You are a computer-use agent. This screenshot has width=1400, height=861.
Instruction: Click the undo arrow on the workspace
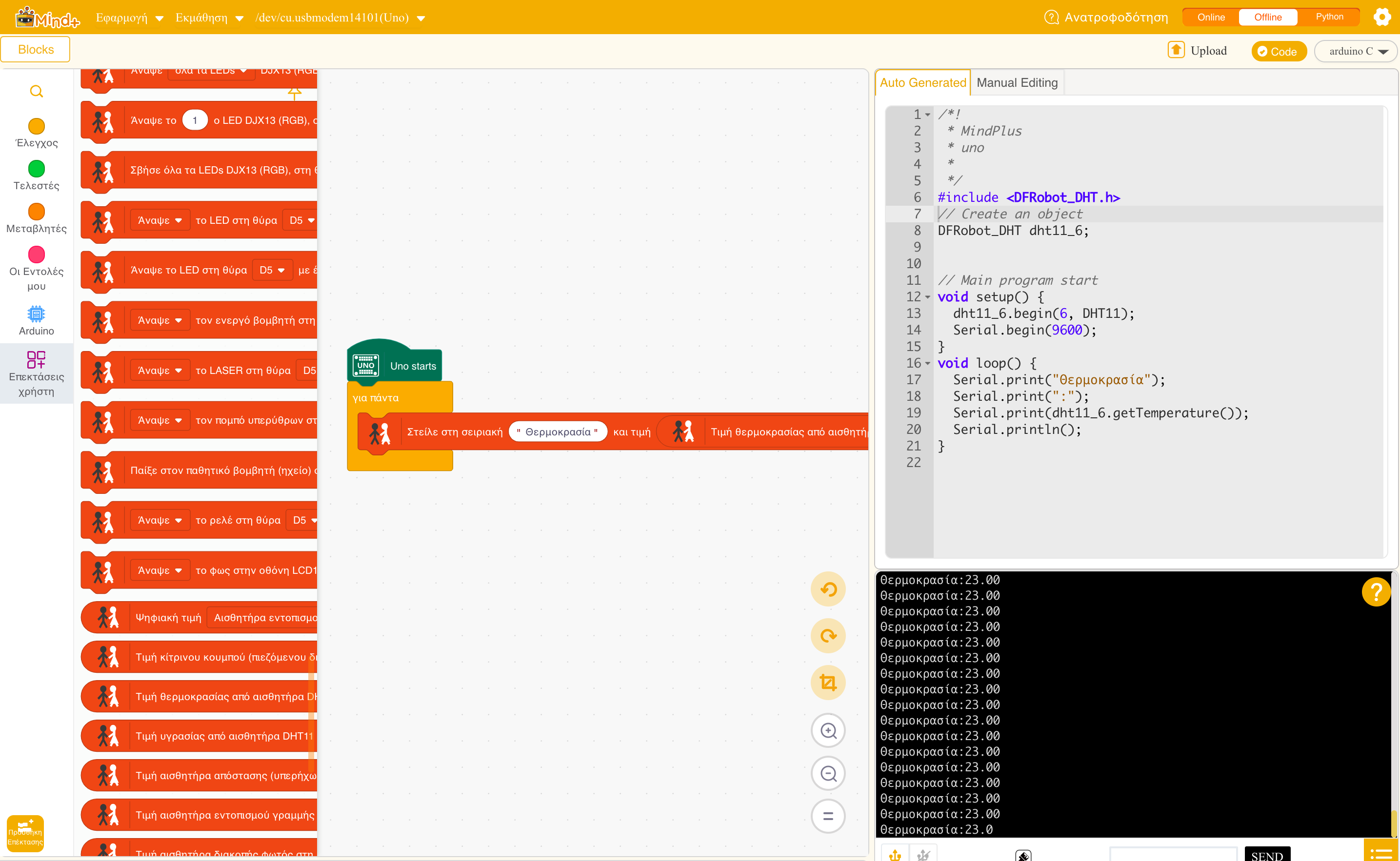click(x=828, y=589)
